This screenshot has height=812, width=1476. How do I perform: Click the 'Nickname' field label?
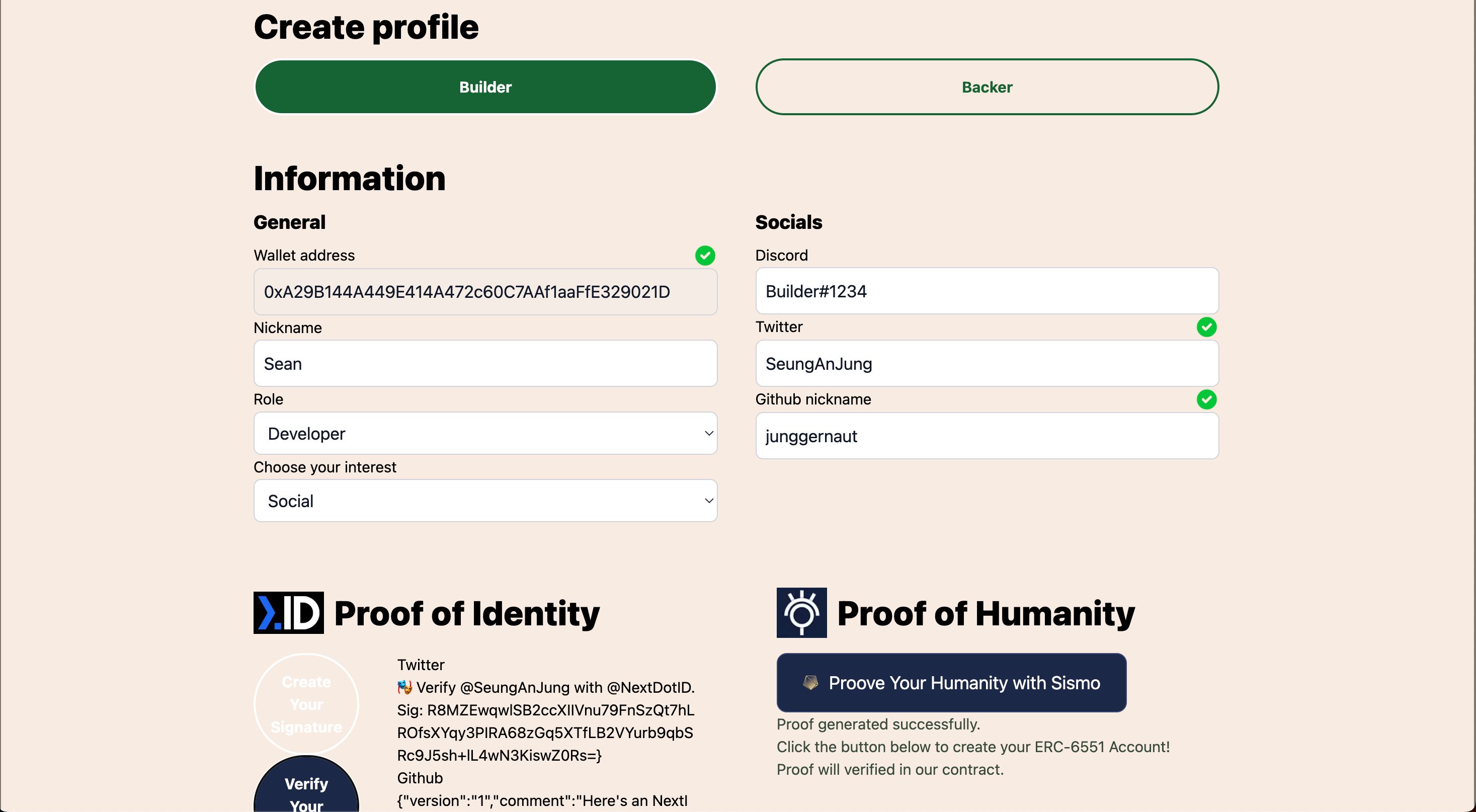pyautogui.click(x=288, y=328)
